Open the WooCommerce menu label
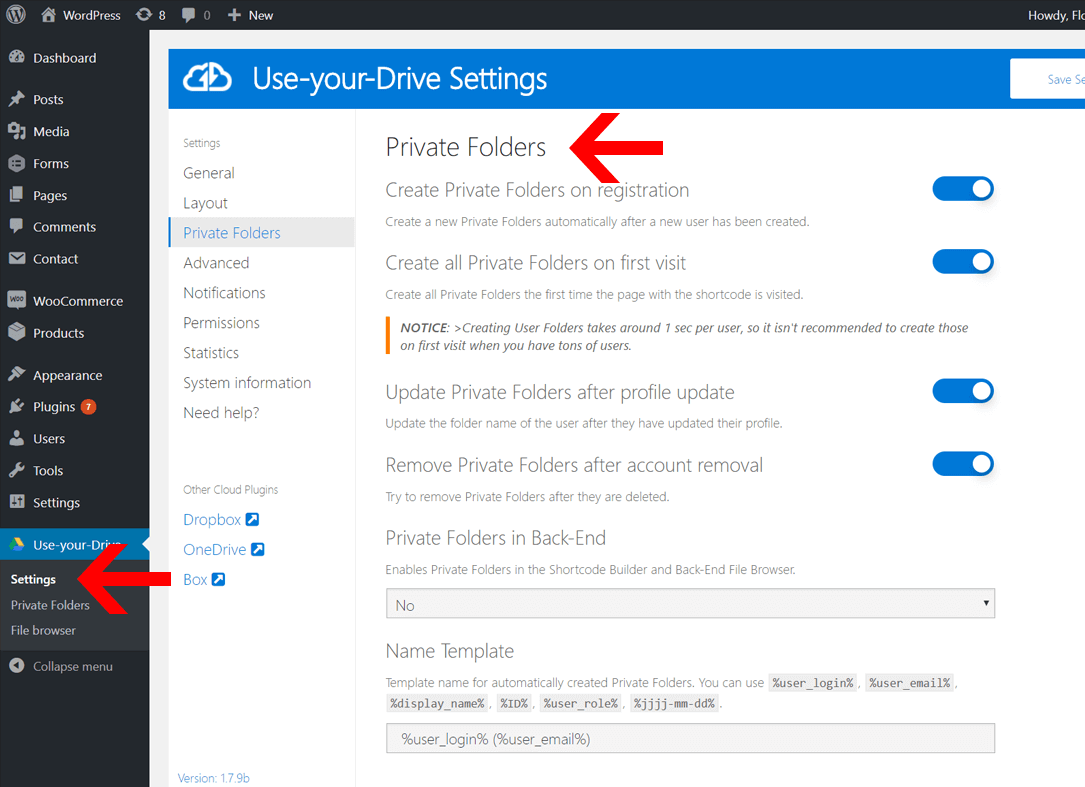Viewport: 1085px width, 787px height. 78,301
